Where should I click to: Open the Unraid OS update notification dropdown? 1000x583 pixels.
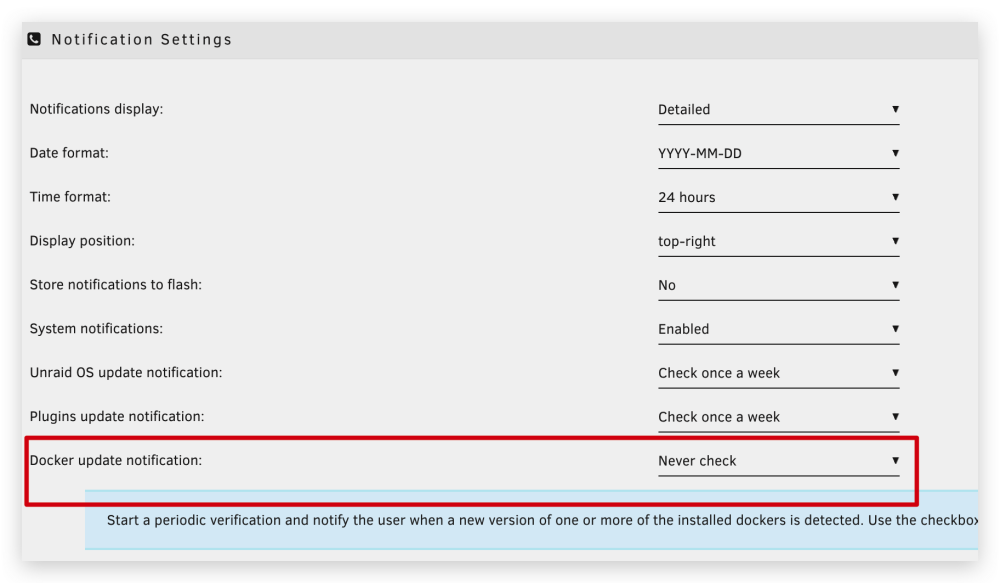pos(779,374)
